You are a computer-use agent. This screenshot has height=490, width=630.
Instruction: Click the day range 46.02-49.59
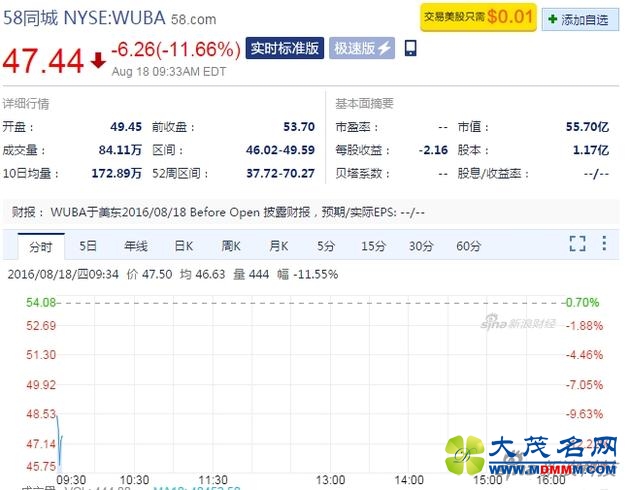click(x=280, y=150)
